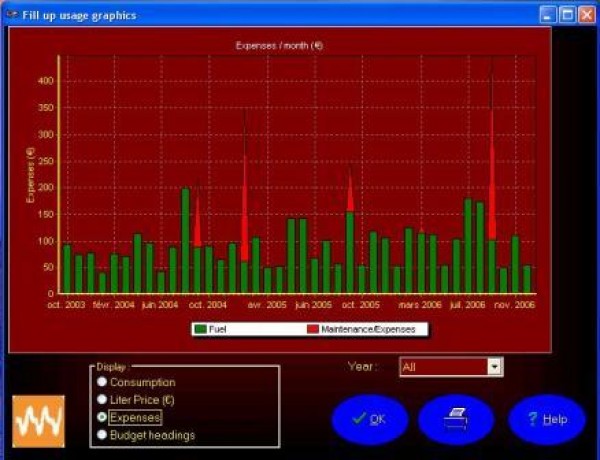
Task: Click the red Maintenance/Expenses legend swatch
Action: (x=313, y=329)
